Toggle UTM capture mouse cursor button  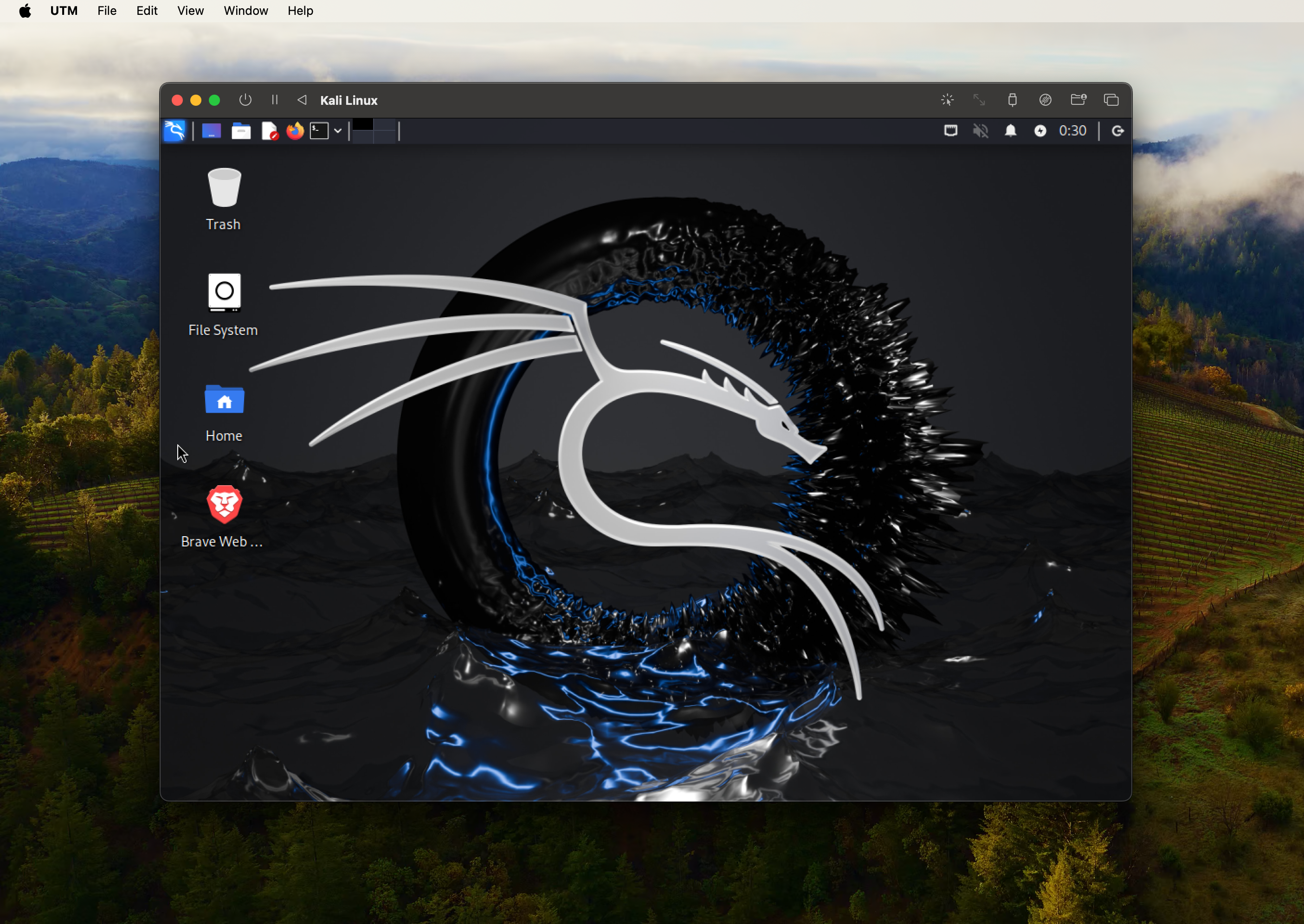click(947, 100)
